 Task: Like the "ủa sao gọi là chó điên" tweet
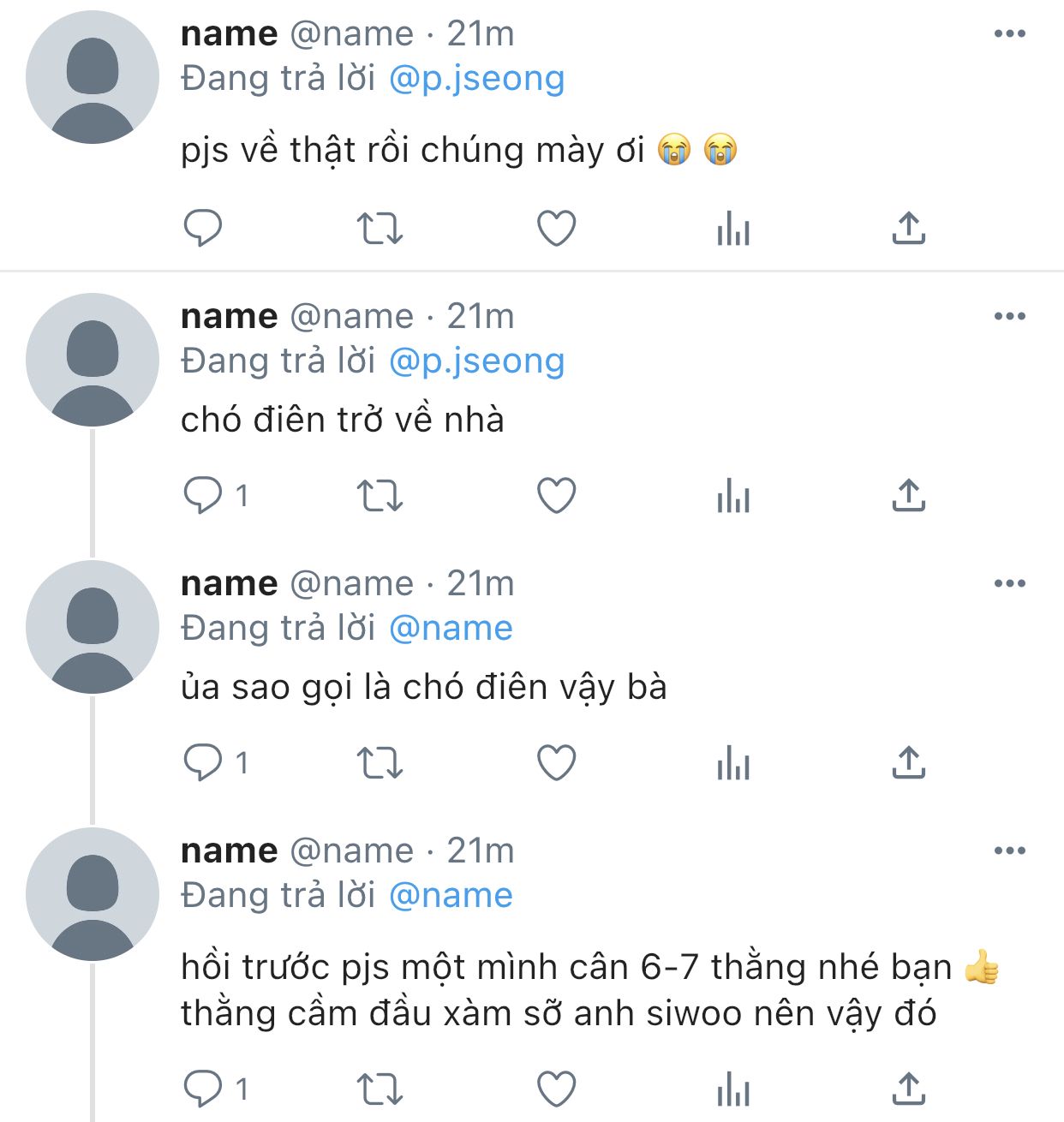tap(556, 763)
